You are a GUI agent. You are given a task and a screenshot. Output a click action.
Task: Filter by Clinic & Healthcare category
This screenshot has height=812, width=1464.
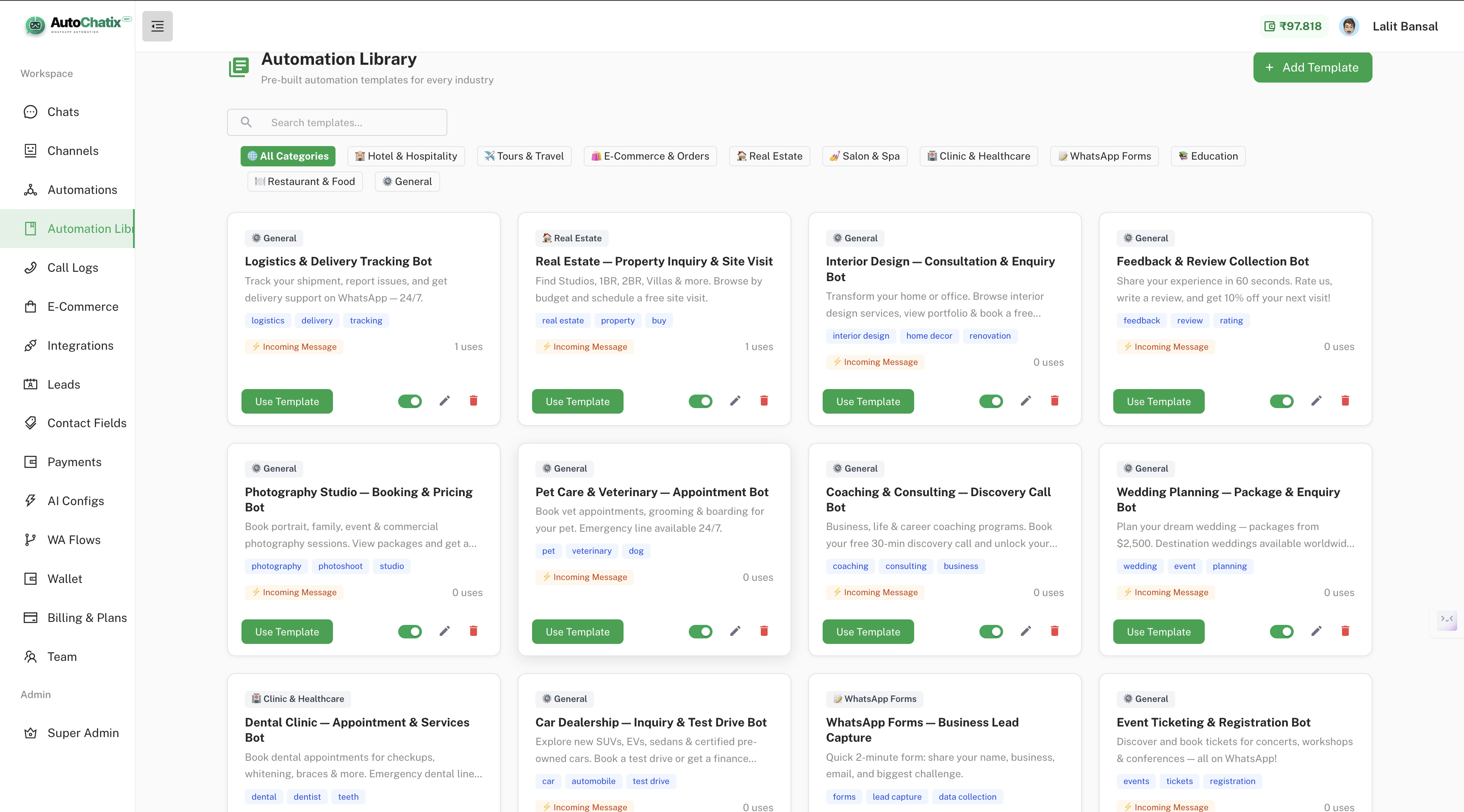tap(979, 156)
